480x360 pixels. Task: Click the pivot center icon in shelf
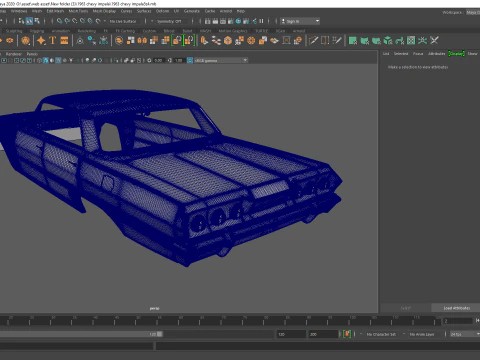click(x=80, y=41)
